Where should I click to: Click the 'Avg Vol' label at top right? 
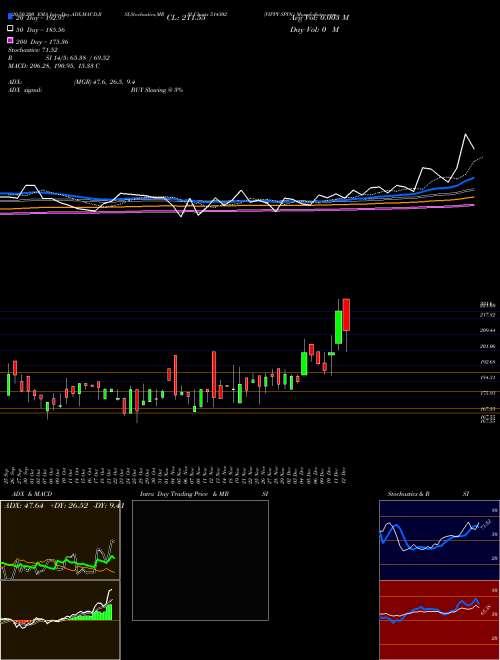[320, 18]
